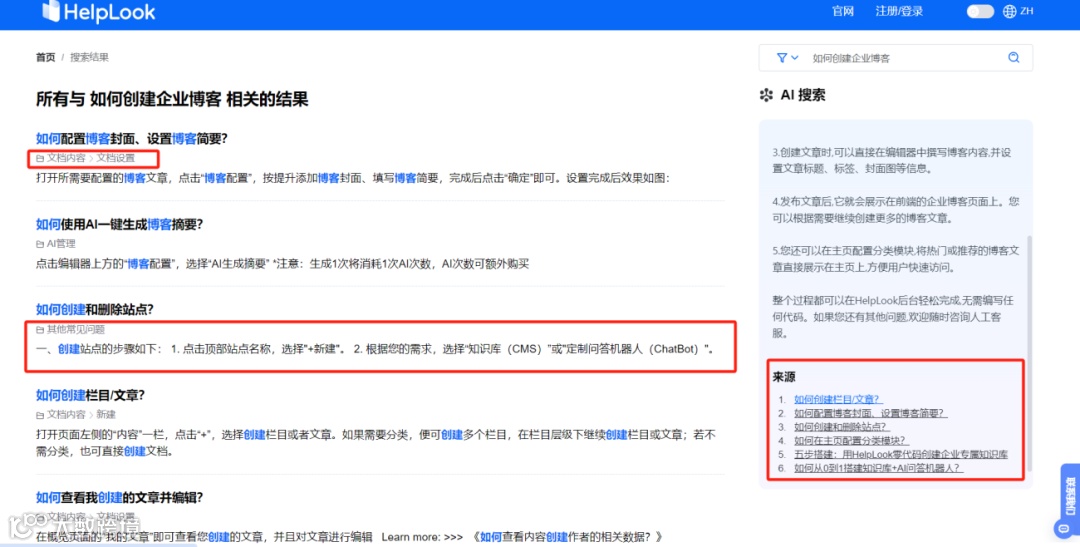Open source link 3 如何创建和删除站点?
Image resolution: width=1080 pixels, height=547 pixels.
[840, 426]
